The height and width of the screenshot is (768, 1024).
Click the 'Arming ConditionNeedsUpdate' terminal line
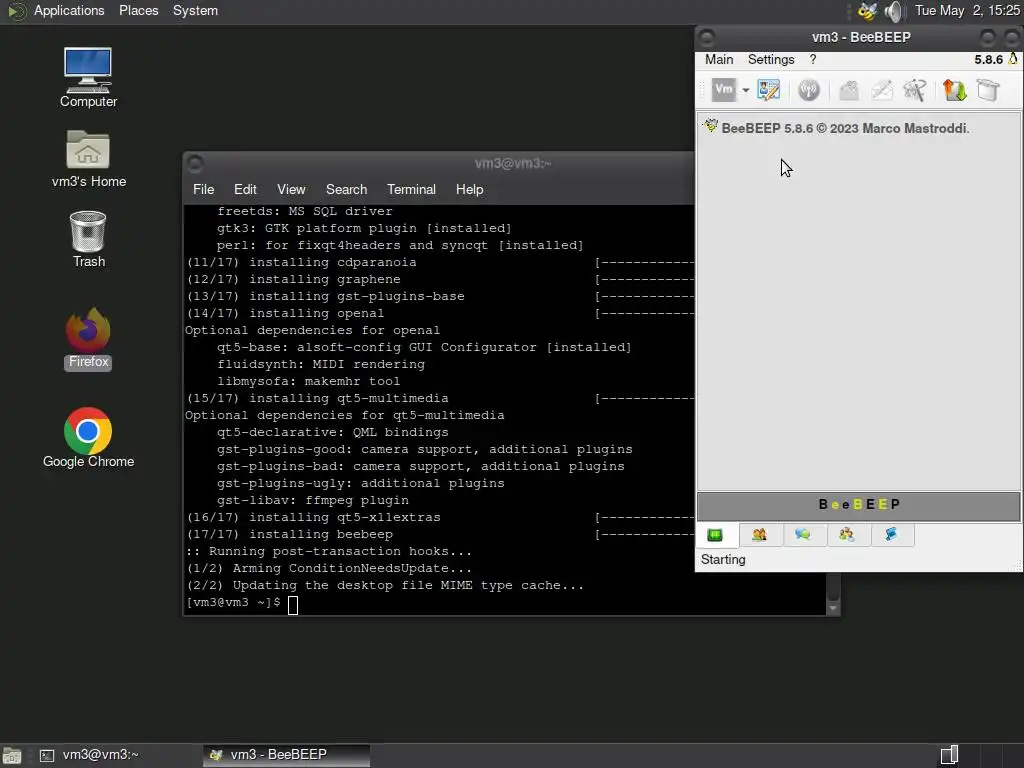[x=329, y=568]
